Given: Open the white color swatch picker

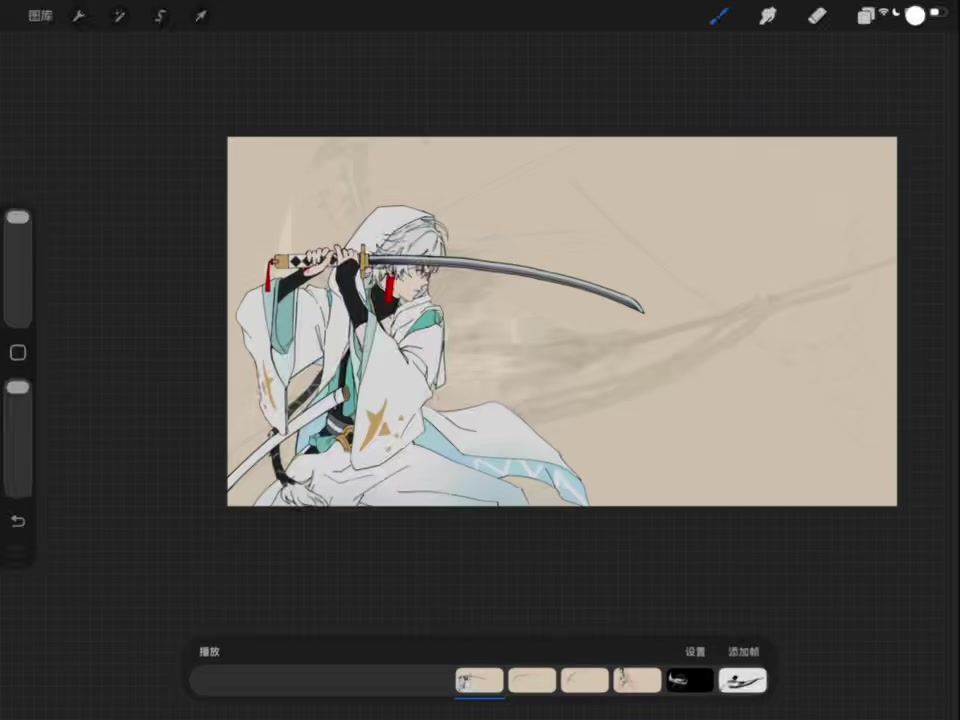Looking at the screenshot, I should [915, 16].
